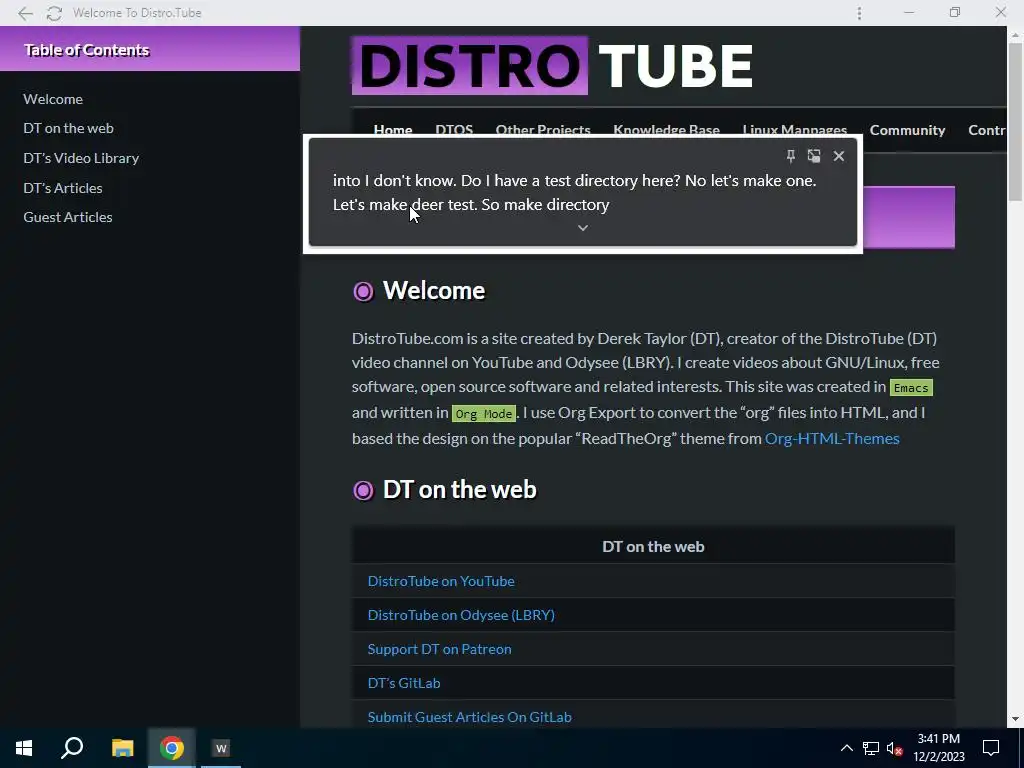Click the Org Mode code tag
The height and width of the screenshot is (768, 1024).
coord(483,414)
